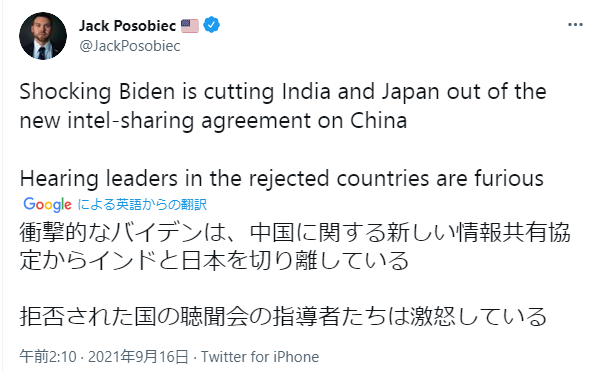Click the による英語からの翻訳 translation link

pyautogui.click(x=142, y=205)
